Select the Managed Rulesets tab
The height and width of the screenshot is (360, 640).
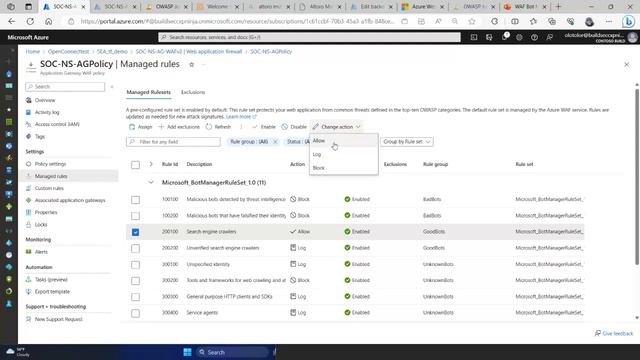(x=149, y=92)
